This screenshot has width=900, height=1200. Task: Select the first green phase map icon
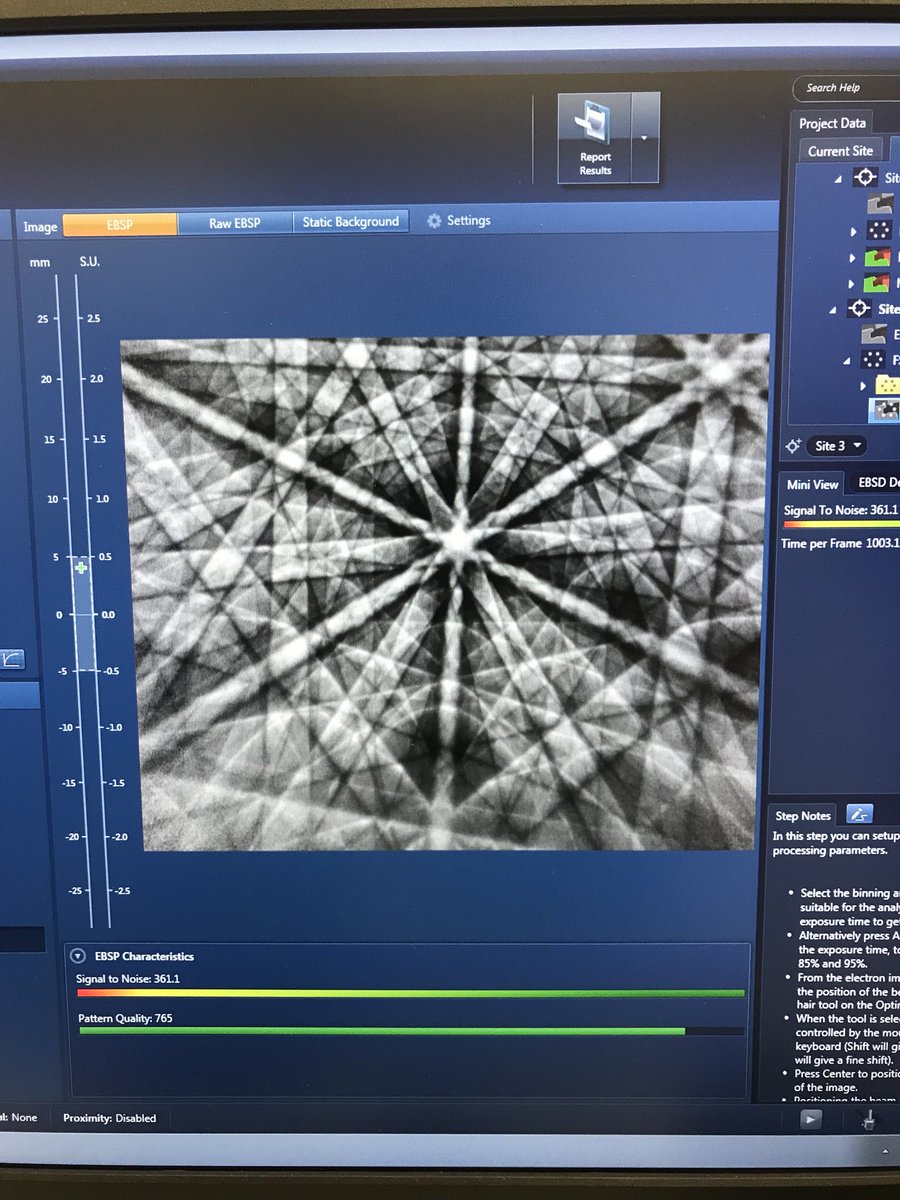point(880,258)
